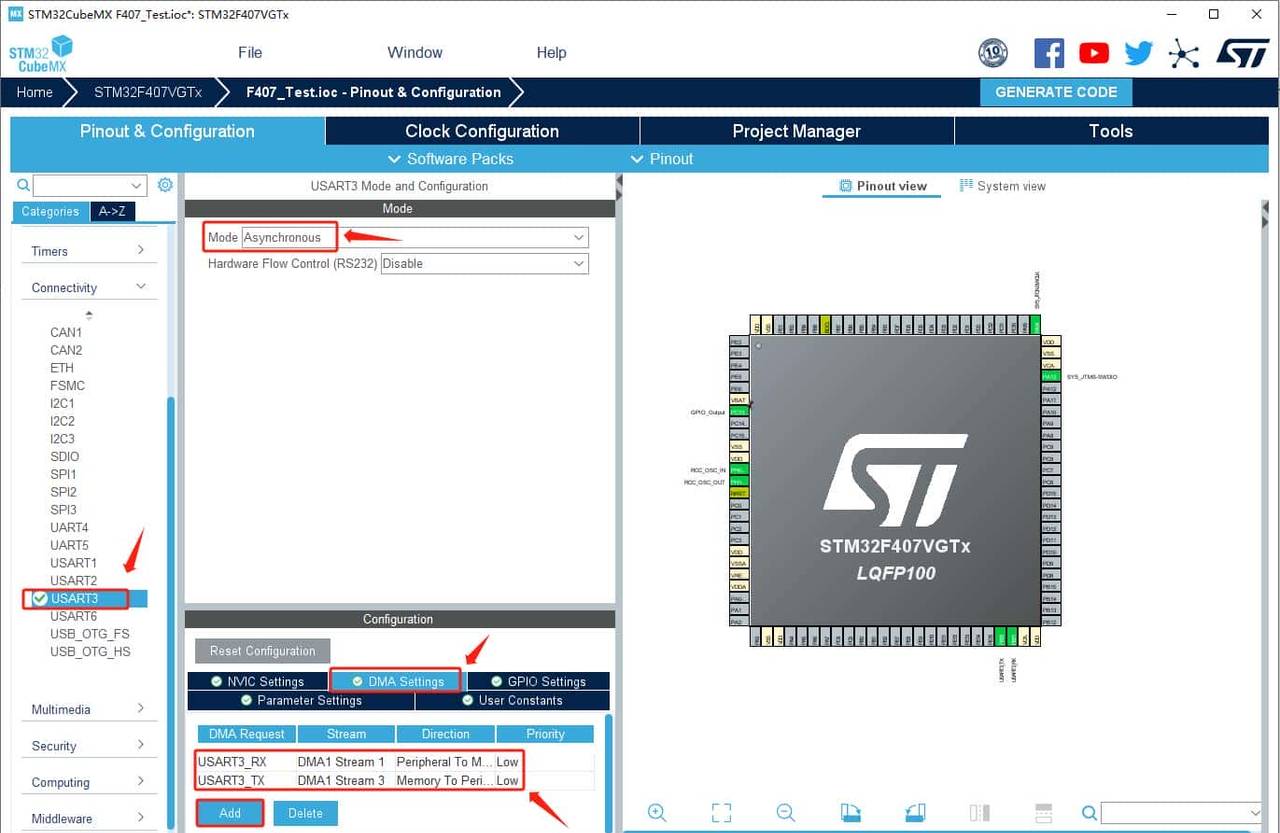The image size is (1280, 833).
Task: Click the zoom in icon below pinout view
Action: pos(657,812)
